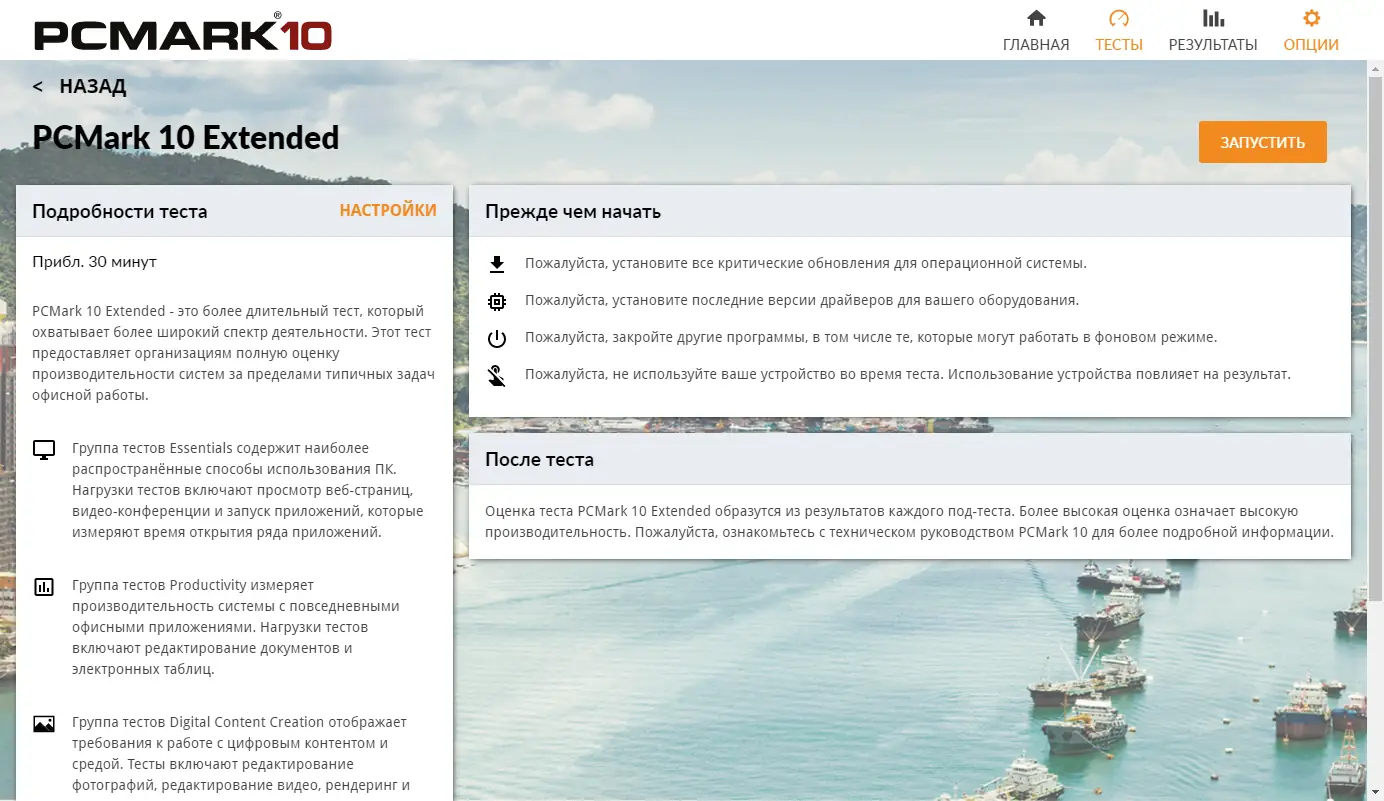Click the chip icon for driver updates
Viewport: 1384px width, 801px height.
click(497, 301)
